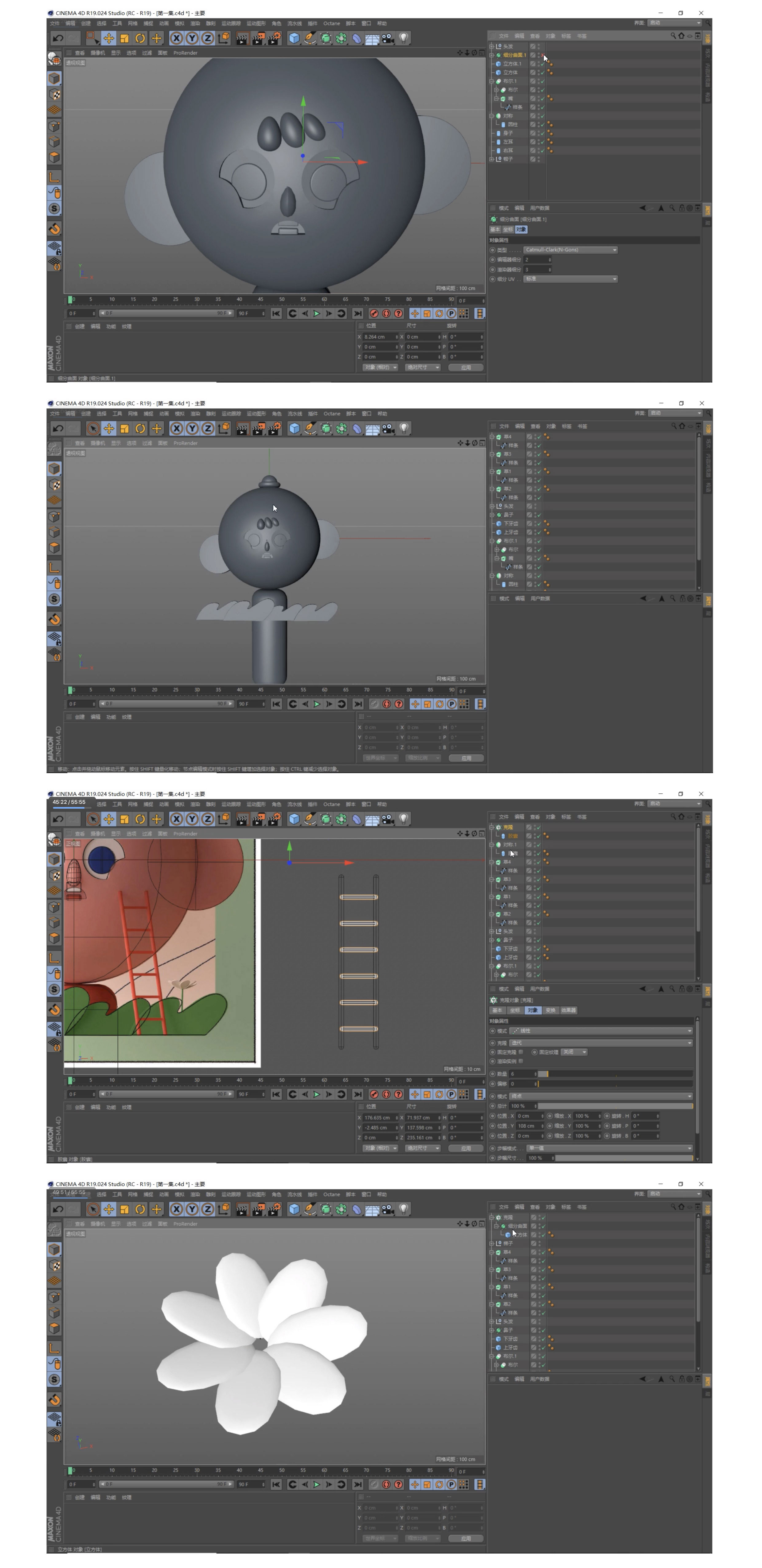
Task: Click Camera object icon in ladder window toolbar
Action: click(x=387, y=819)
